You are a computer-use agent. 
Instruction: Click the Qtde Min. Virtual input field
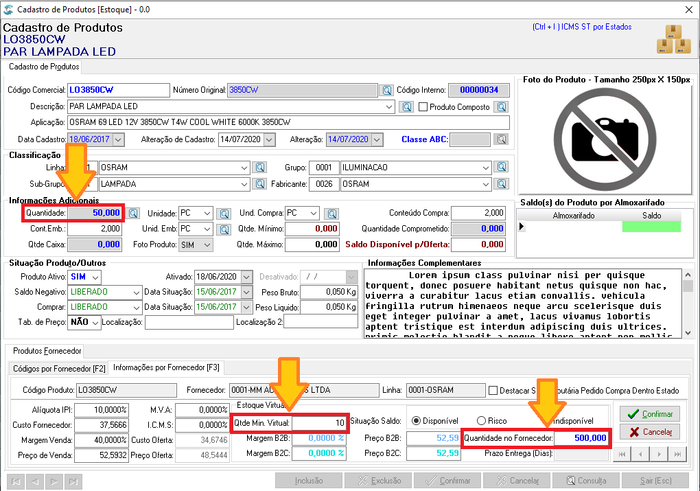[320, 423]
